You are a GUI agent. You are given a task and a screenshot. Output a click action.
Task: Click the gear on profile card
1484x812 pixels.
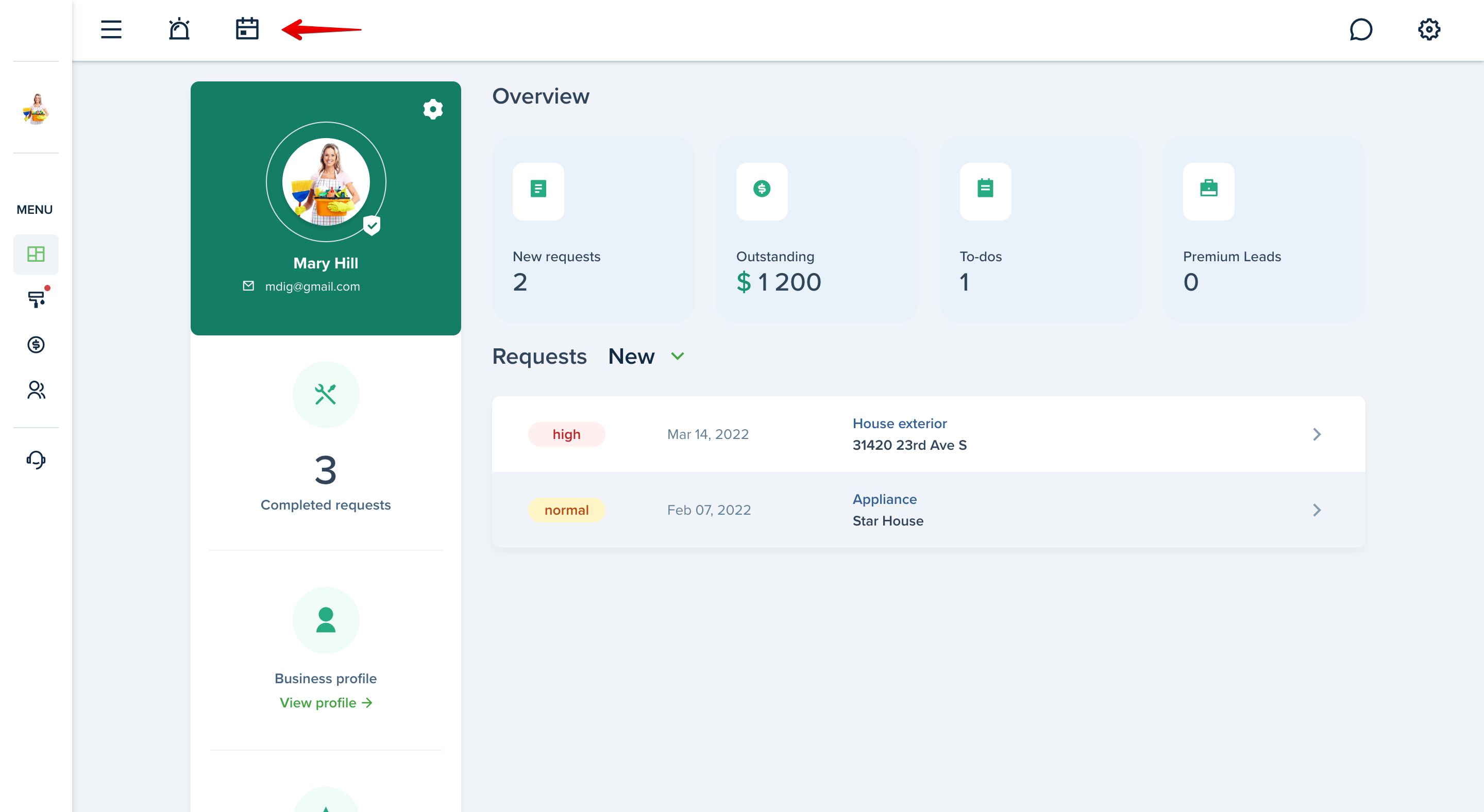(433, 109)
